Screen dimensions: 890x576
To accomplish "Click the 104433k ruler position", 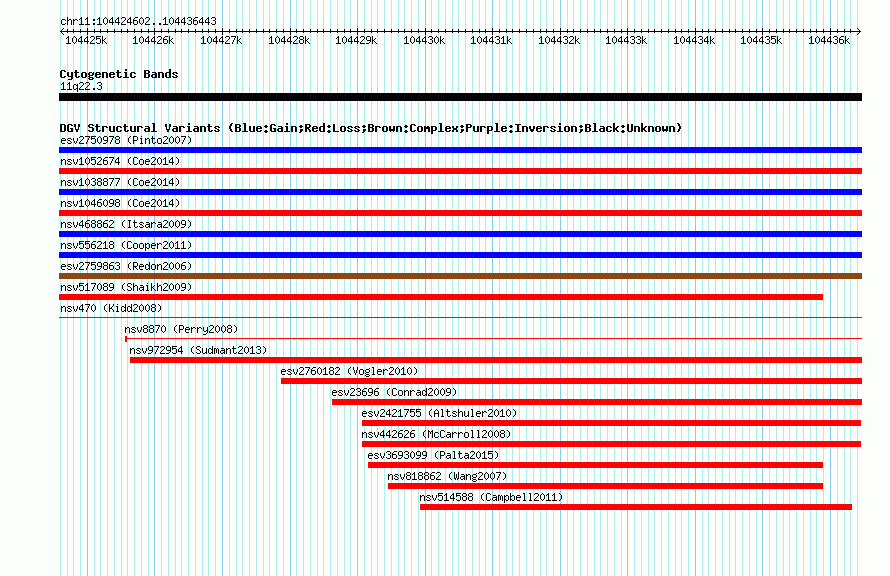I will click(x=626, y=40).
